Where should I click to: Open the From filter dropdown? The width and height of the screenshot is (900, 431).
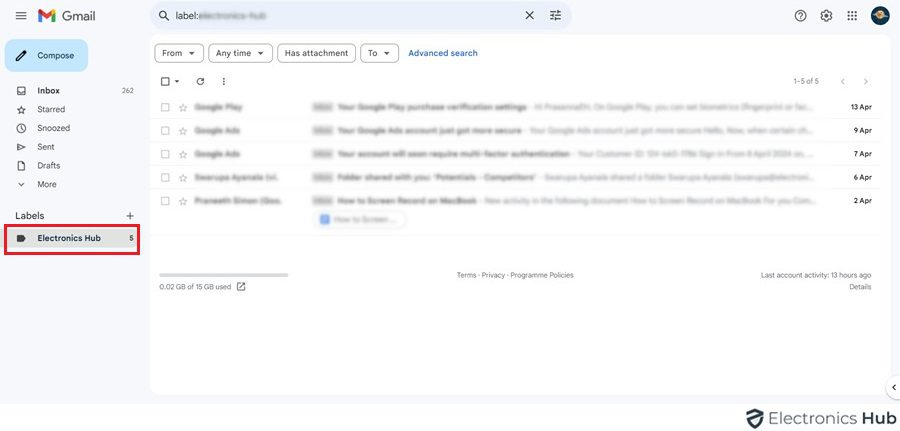(179, 53)
